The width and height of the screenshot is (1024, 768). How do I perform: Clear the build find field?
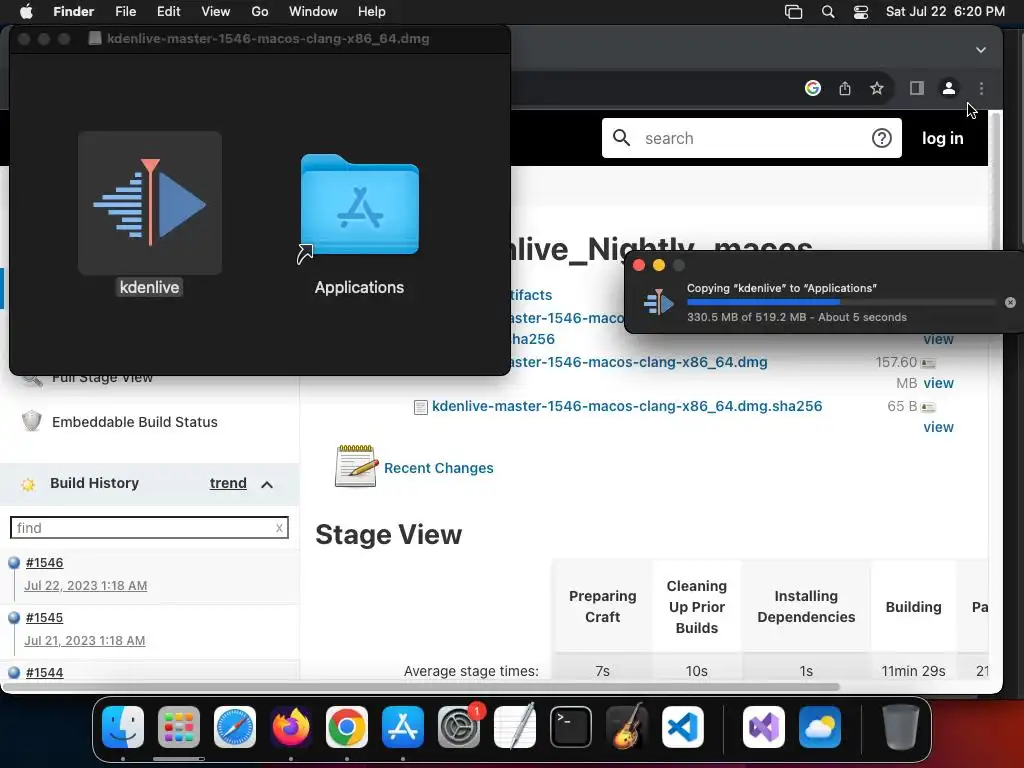coord(279,528)
